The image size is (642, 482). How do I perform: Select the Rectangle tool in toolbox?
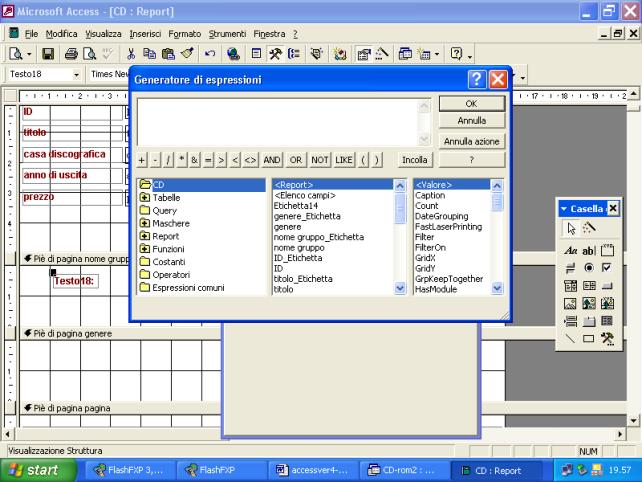[x=589, y=339]
